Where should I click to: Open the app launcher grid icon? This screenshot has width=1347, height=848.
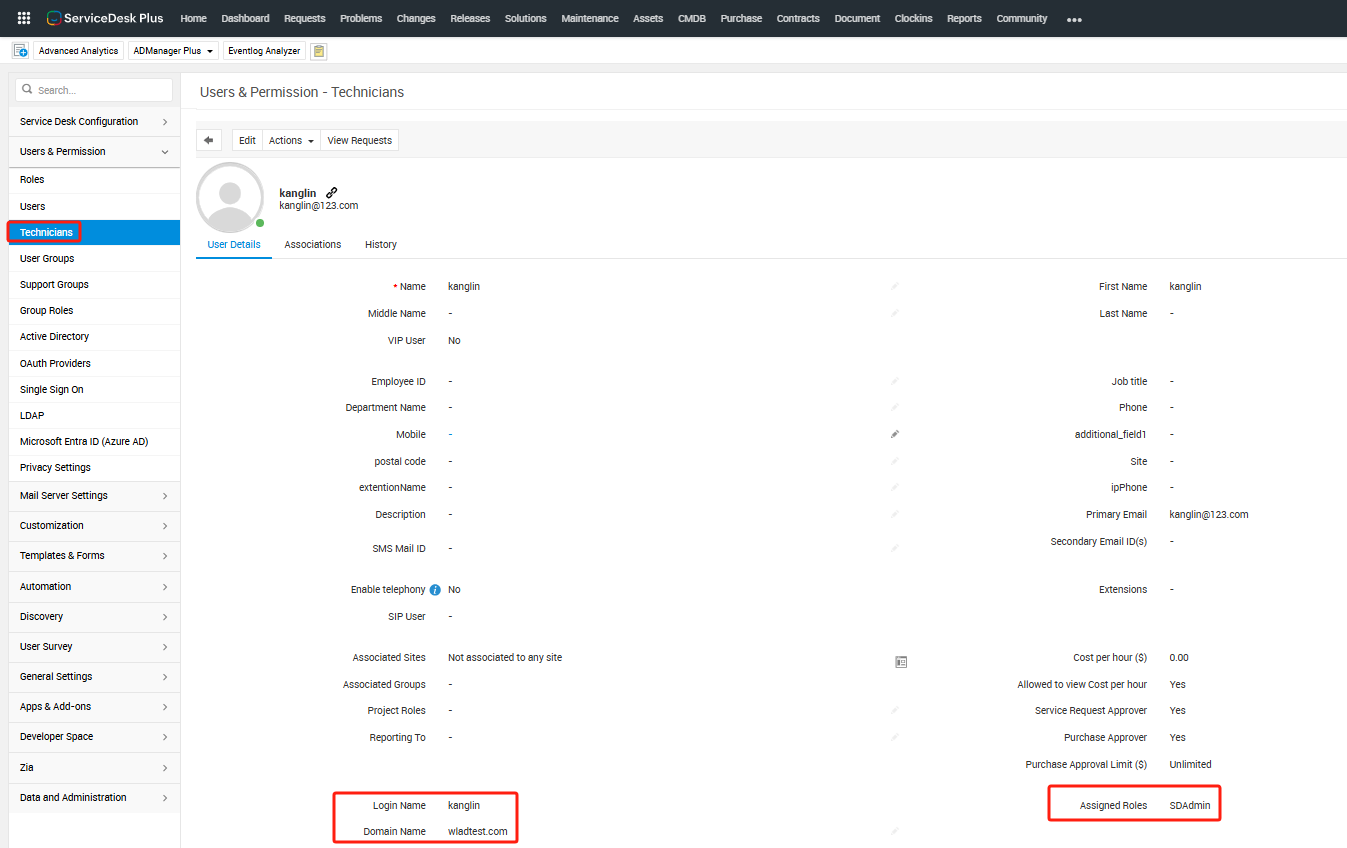point(24,18)
